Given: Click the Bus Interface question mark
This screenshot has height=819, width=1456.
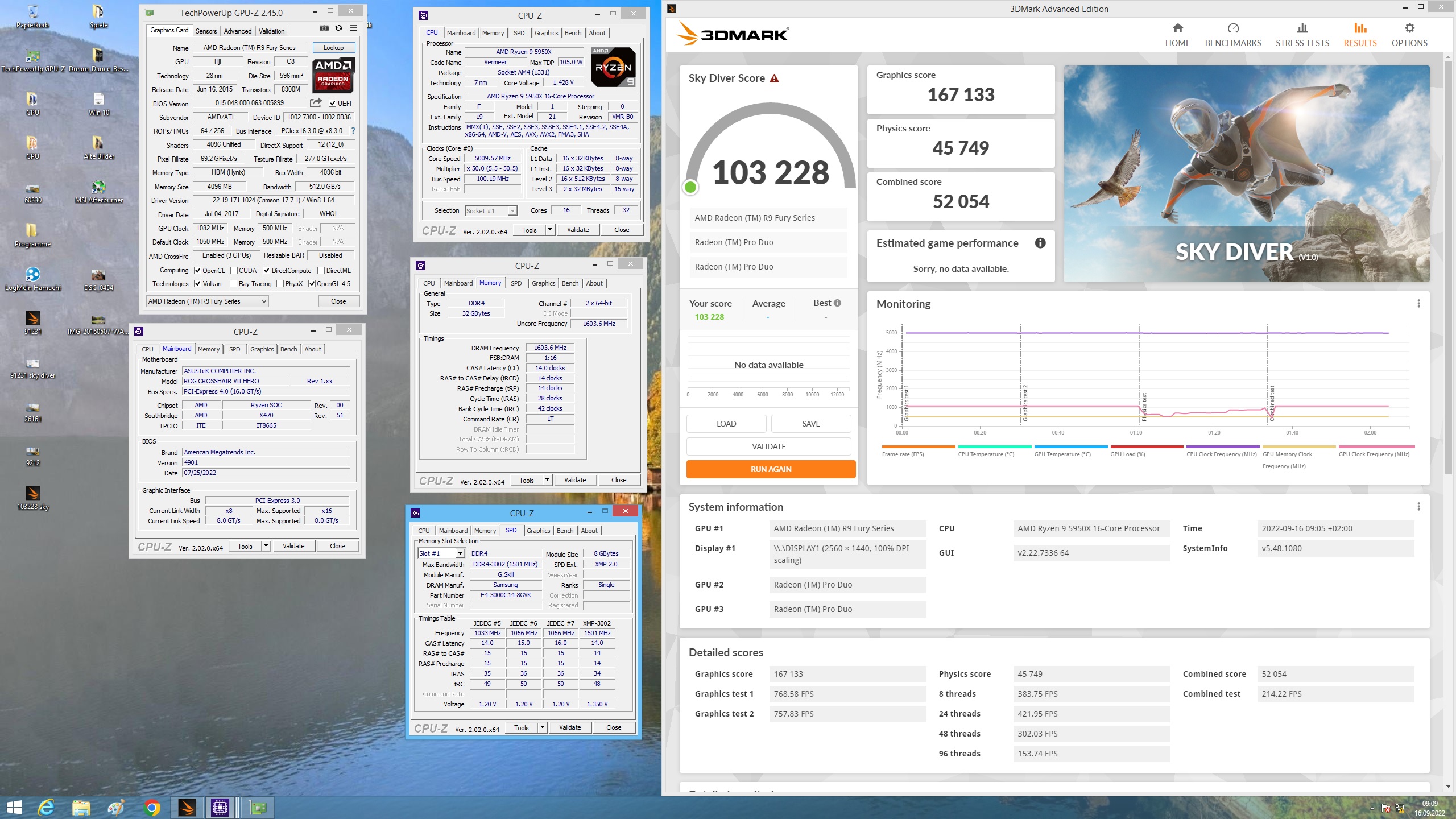Looking at the screenshot, I should click(x=353, y=131).
